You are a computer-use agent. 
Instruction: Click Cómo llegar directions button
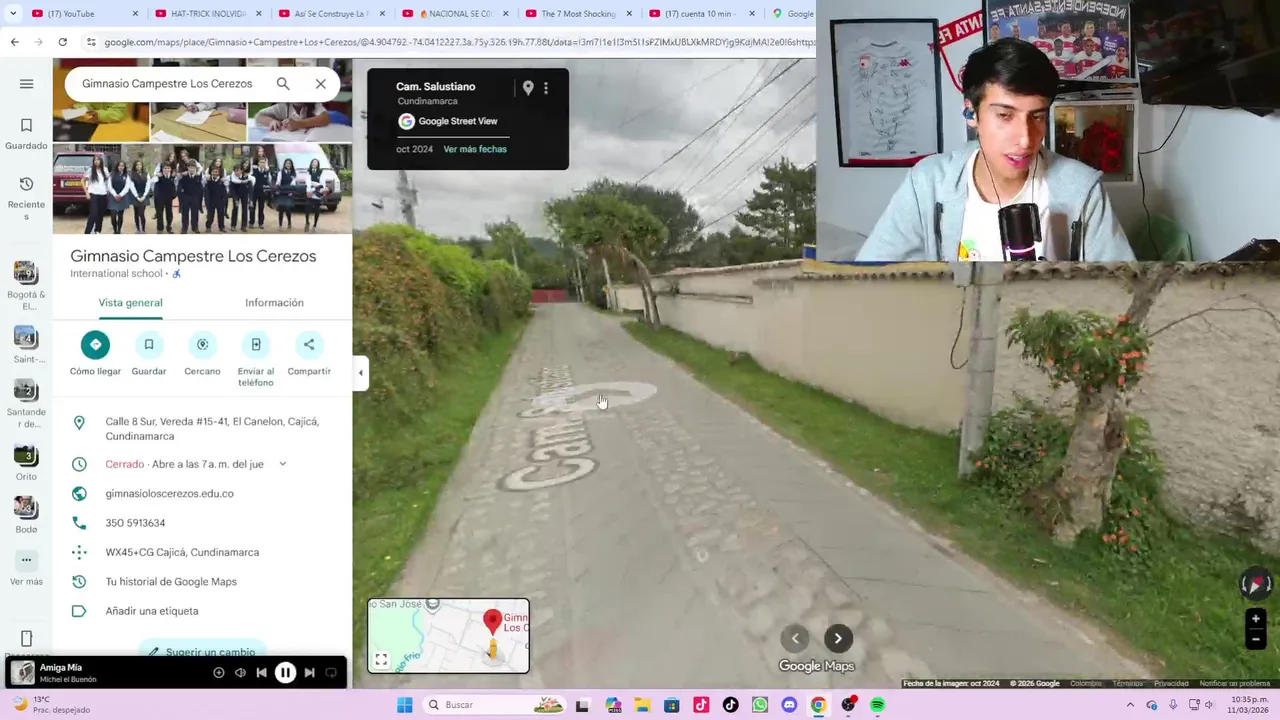tap(95, 354)
